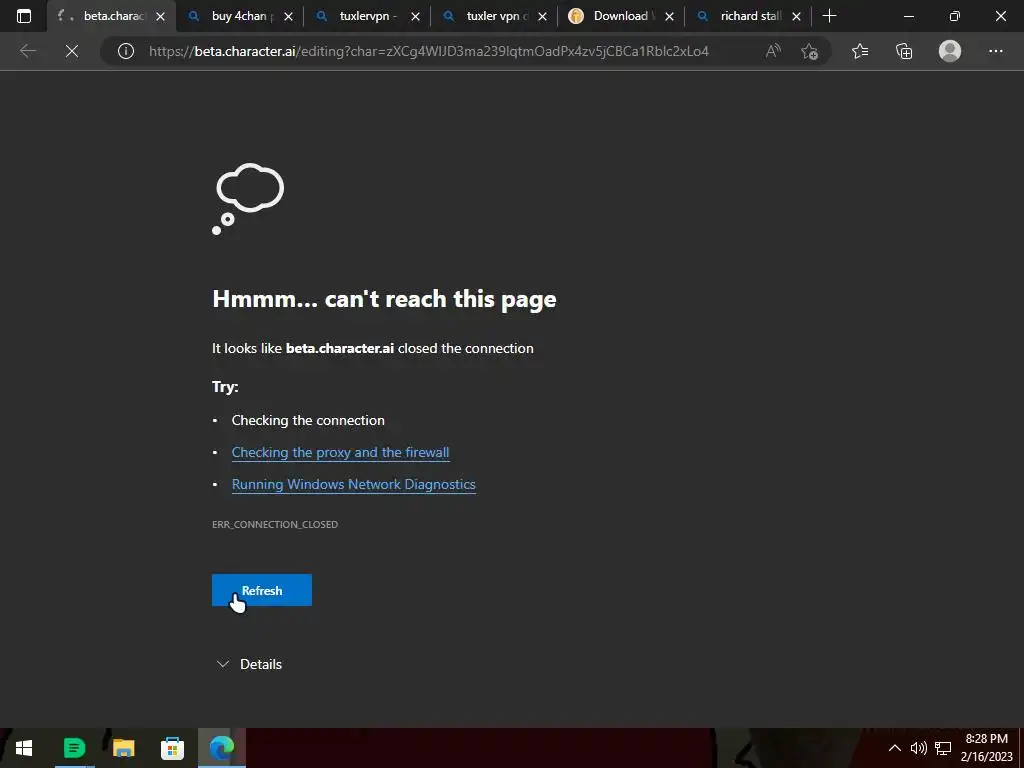Screen dimensions: 1024x768
Task: Open Microsoft Store from the taskbar
Action: [x=172, y=748]
